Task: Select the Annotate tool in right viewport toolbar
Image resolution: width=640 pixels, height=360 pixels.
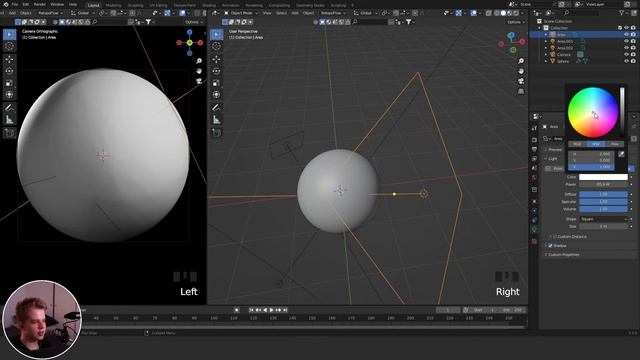Action: [x=216, y=108]
